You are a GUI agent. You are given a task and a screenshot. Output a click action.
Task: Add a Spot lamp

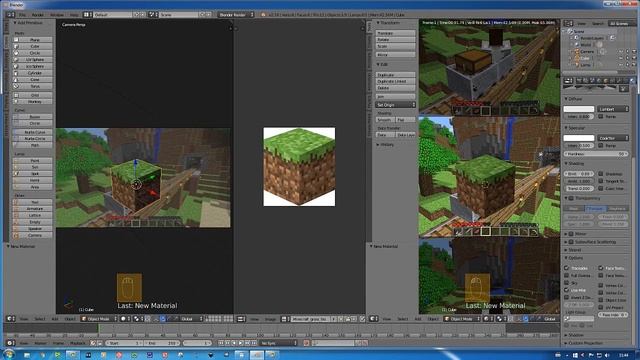pos(33,174)
